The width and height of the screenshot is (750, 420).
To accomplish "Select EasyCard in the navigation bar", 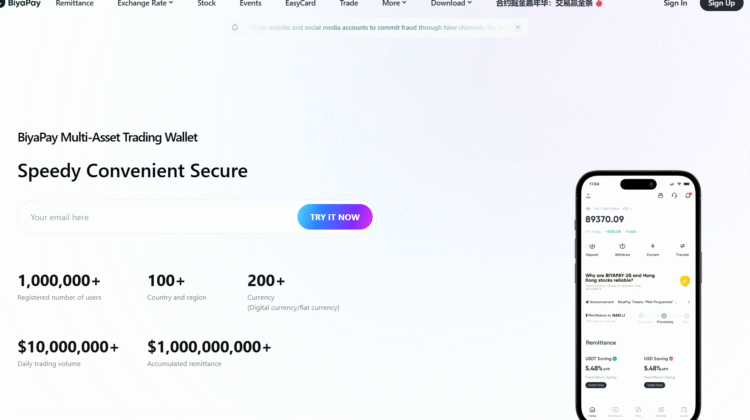I will 300,4.
